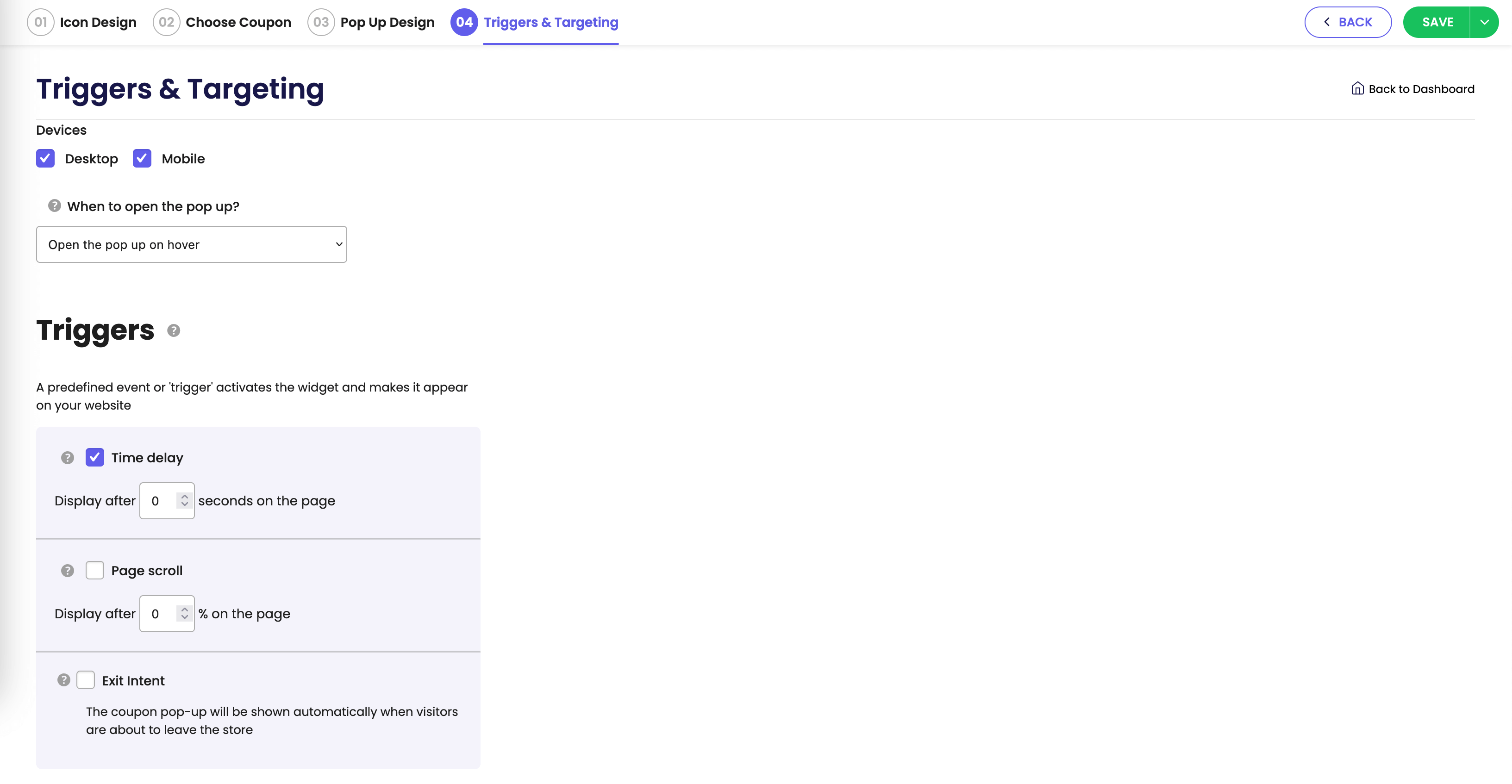Enable the Page scroll trigger checkbox
The height and width of the screenshot is (784, 1512).
95,570
